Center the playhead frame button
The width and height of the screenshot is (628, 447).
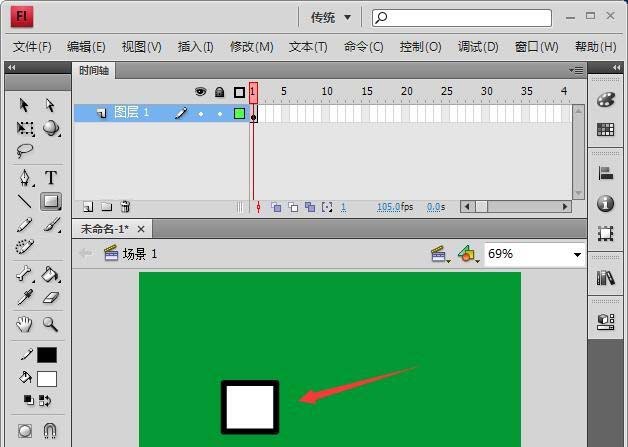[258, 207]
